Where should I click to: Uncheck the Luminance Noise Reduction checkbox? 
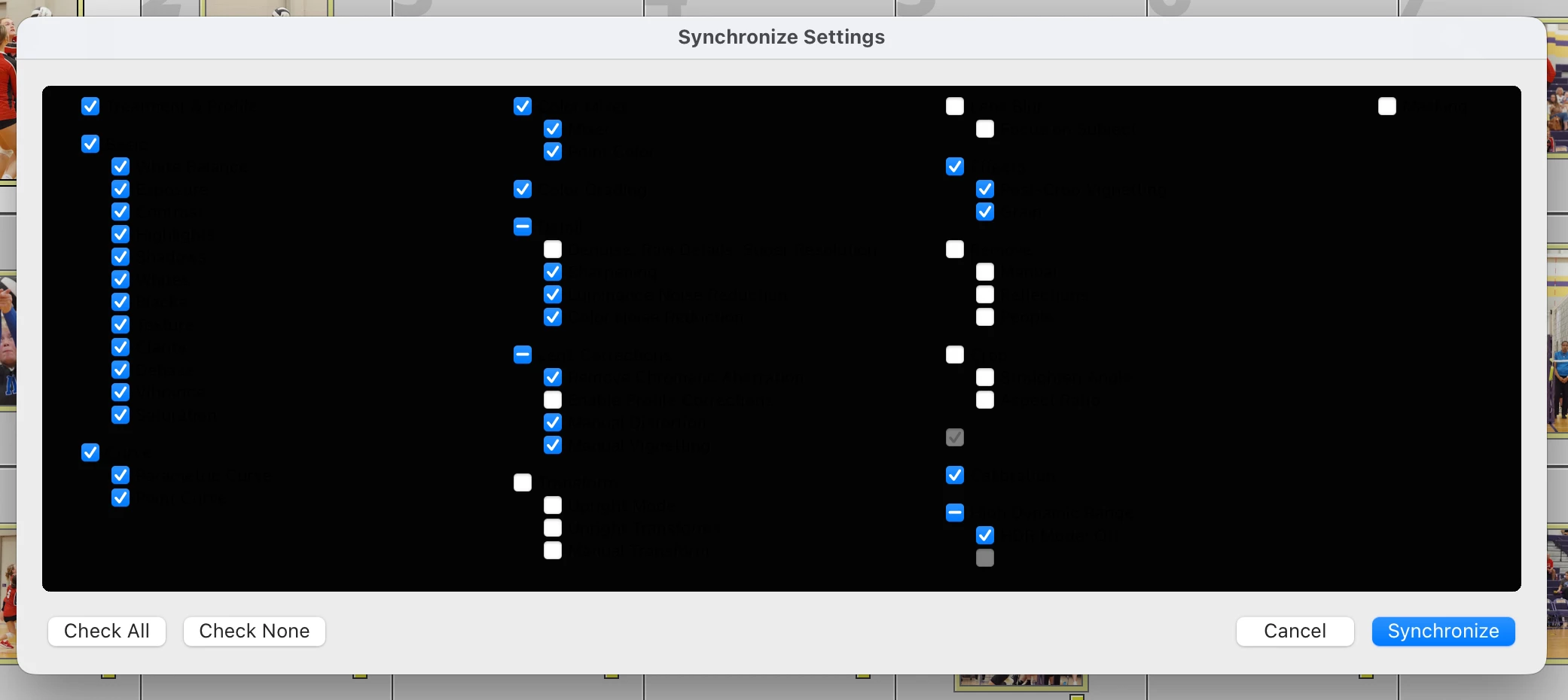[553, 294]
